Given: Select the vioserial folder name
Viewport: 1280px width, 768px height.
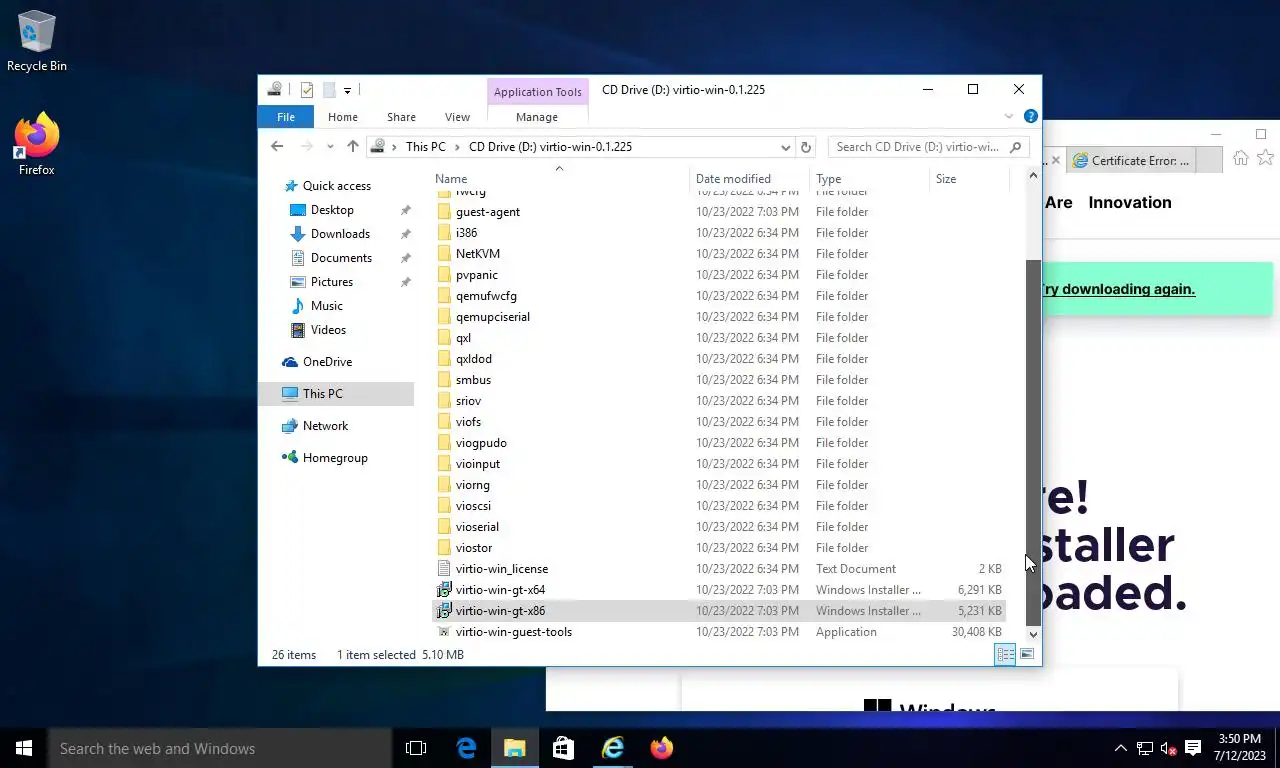Looking at the screenshot, I should click(x=477, y=527).
